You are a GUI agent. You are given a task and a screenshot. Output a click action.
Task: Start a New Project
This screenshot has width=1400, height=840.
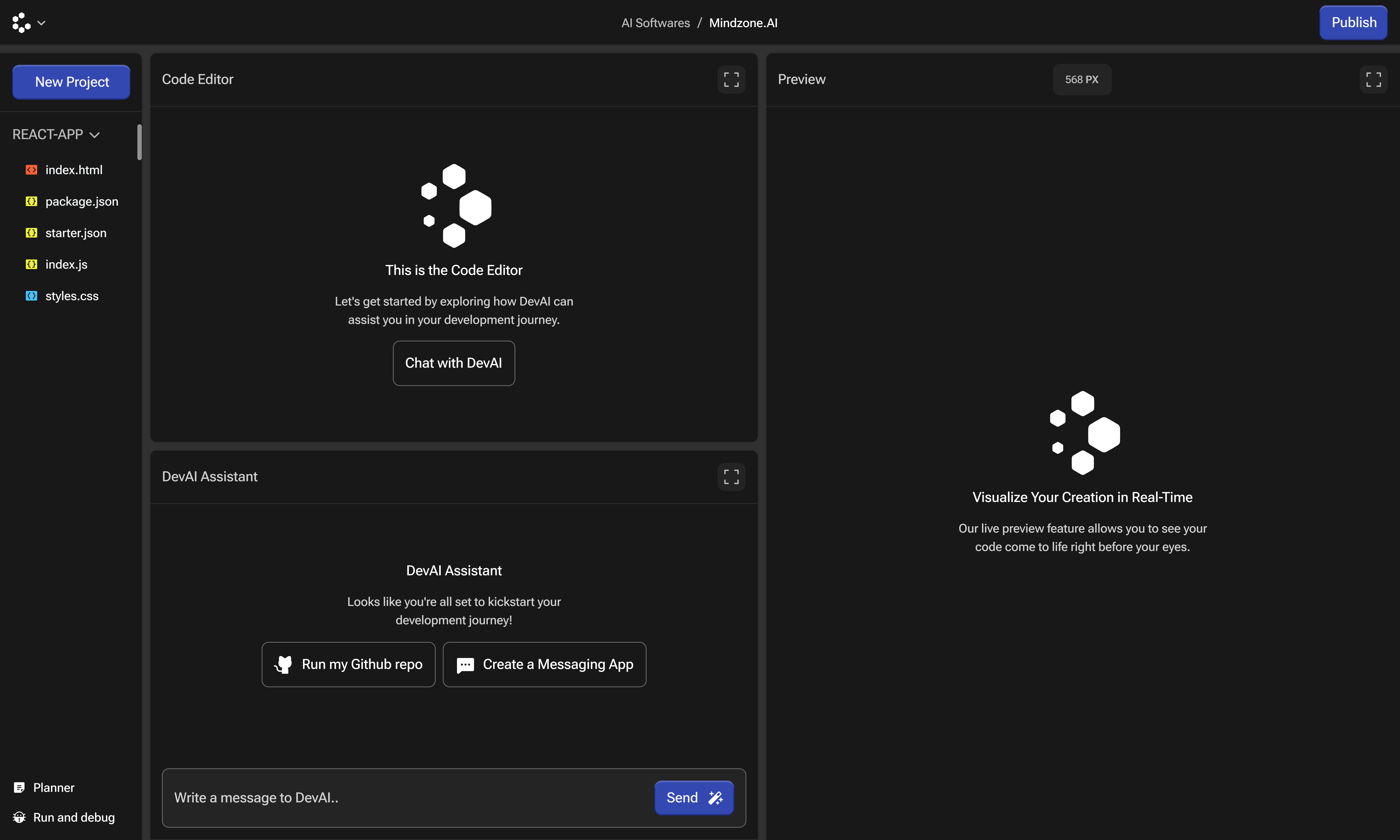(71, 82)
